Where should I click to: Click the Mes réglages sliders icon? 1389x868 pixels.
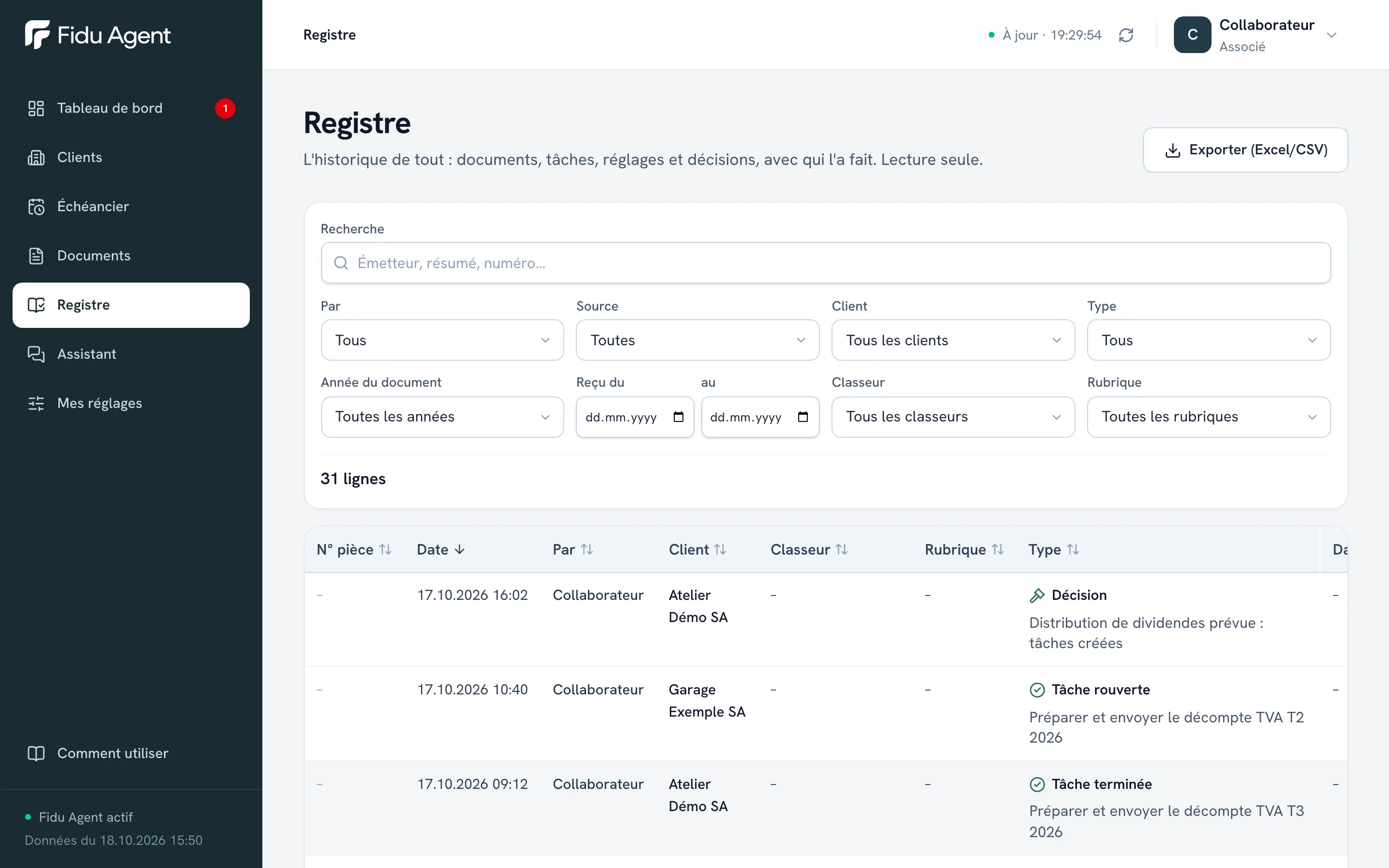coord(36,404)
